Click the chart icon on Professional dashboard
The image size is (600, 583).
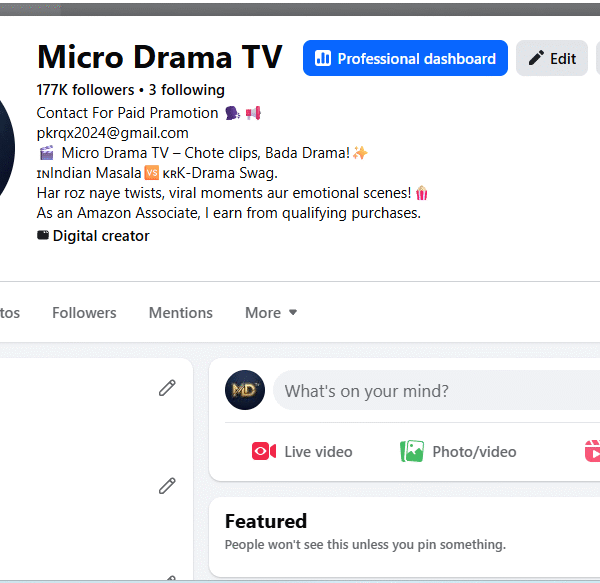(323, 59)
